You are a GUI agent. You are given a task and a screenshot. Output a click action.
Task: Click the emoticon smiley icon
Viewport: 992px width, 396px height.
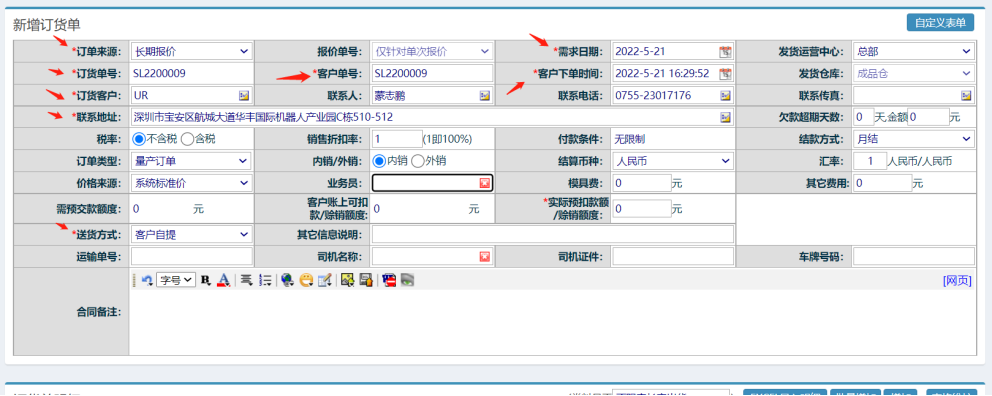[x=306, y=280]
